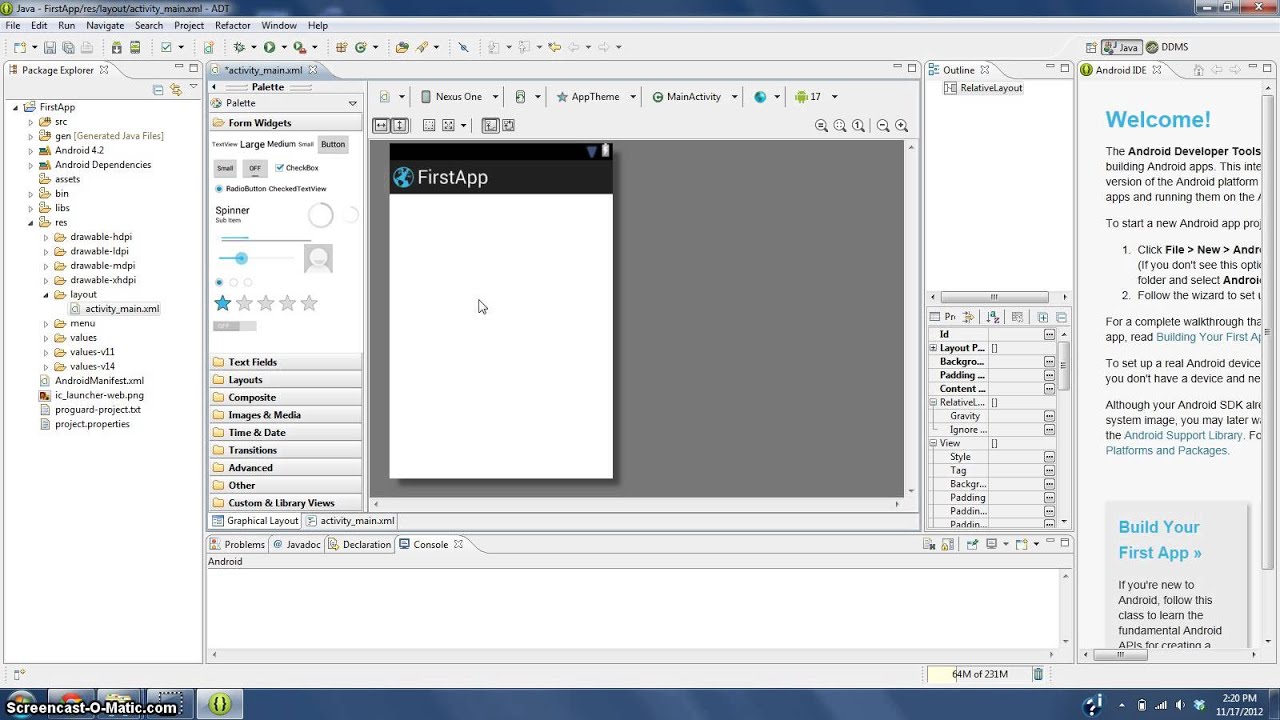
Task: Expand the drawable-hdpi folder
Action: click(46, 237)
